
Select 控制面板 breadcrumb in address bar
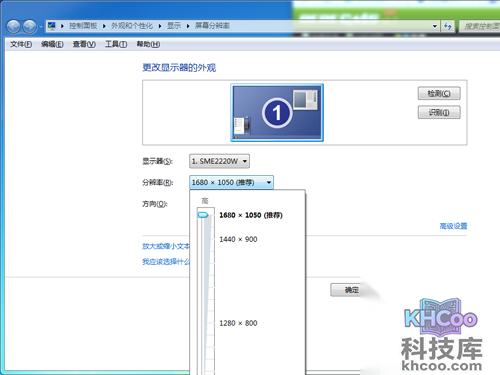83,26
